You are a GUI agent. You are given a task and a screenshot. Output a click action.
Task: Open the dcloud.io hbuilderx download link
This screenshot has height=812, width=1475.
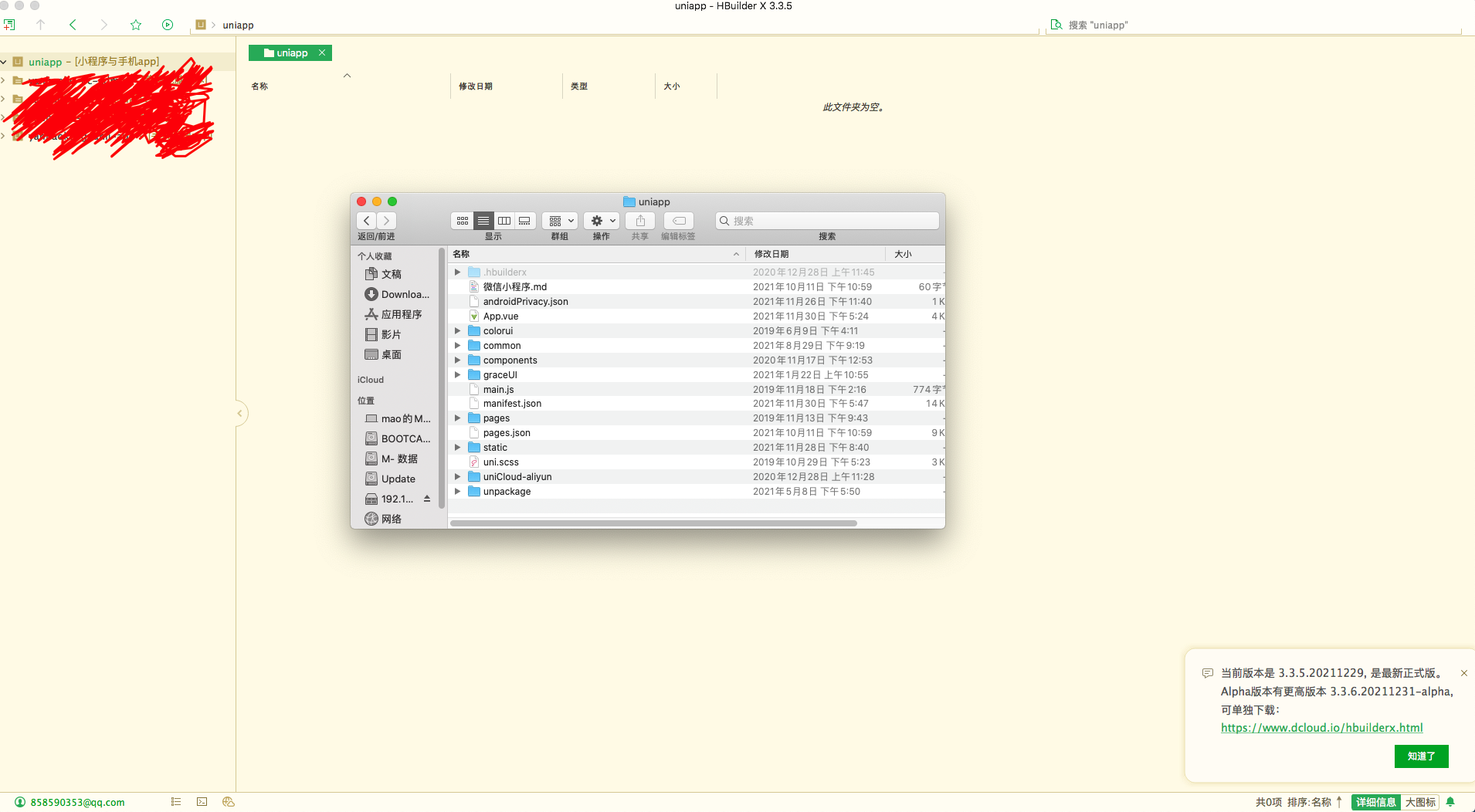pyautogui.click(x=1321, y=728)
